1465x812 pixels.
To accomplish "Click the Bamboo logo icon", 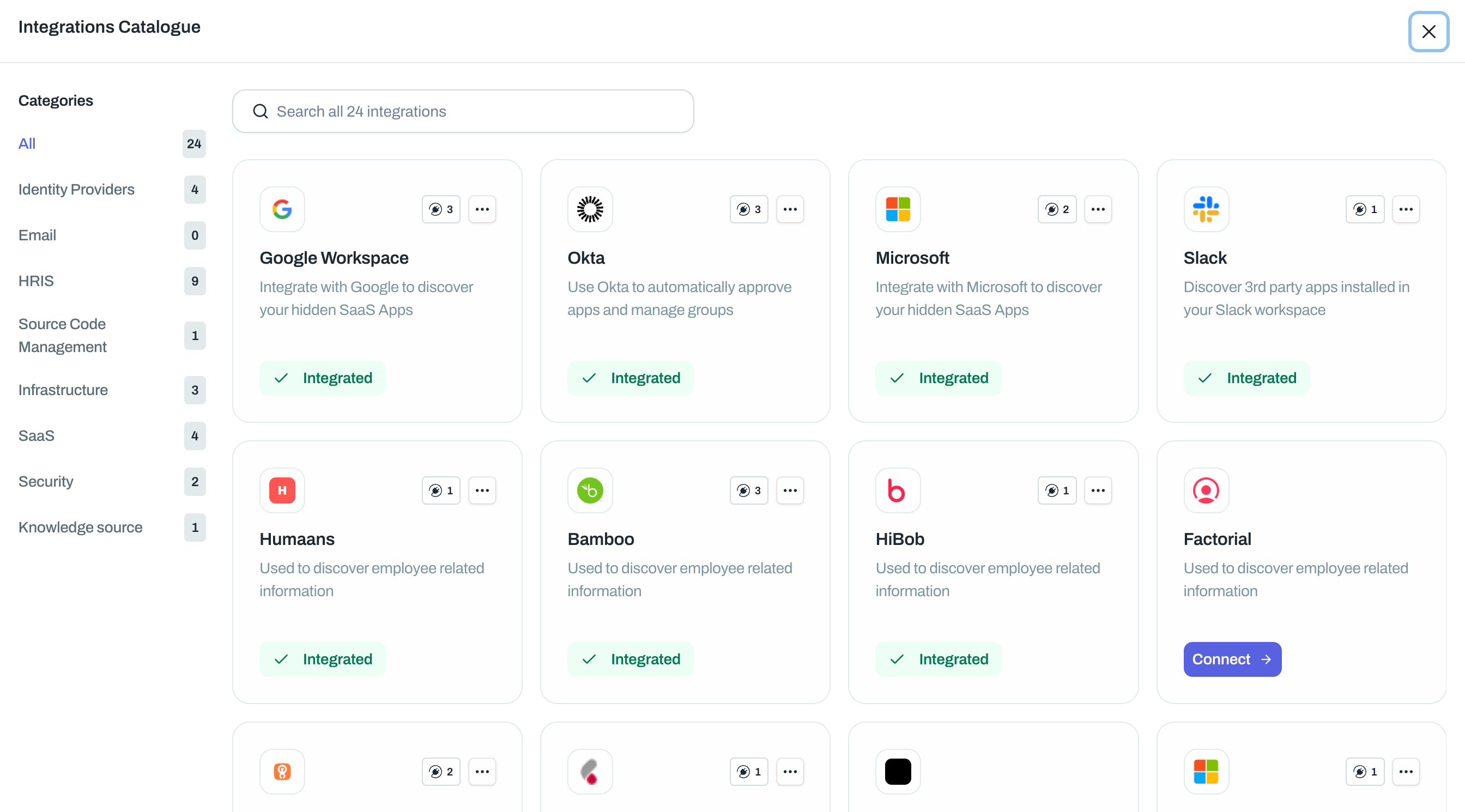I will point(590,490).
